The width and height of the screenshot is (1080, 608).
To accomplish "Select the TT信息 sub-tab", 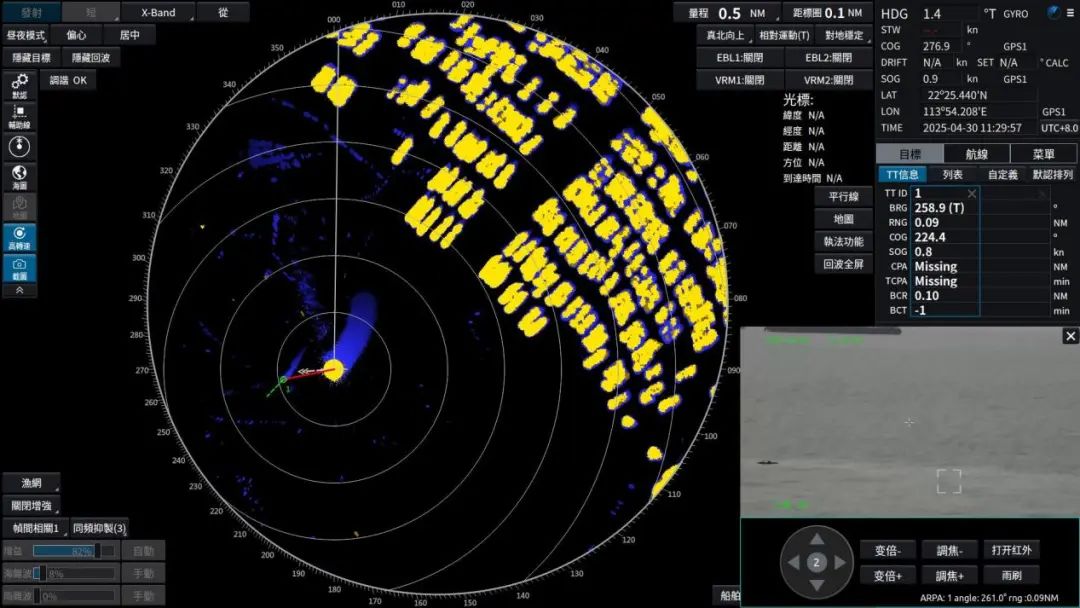I will (x=902, y=175).
